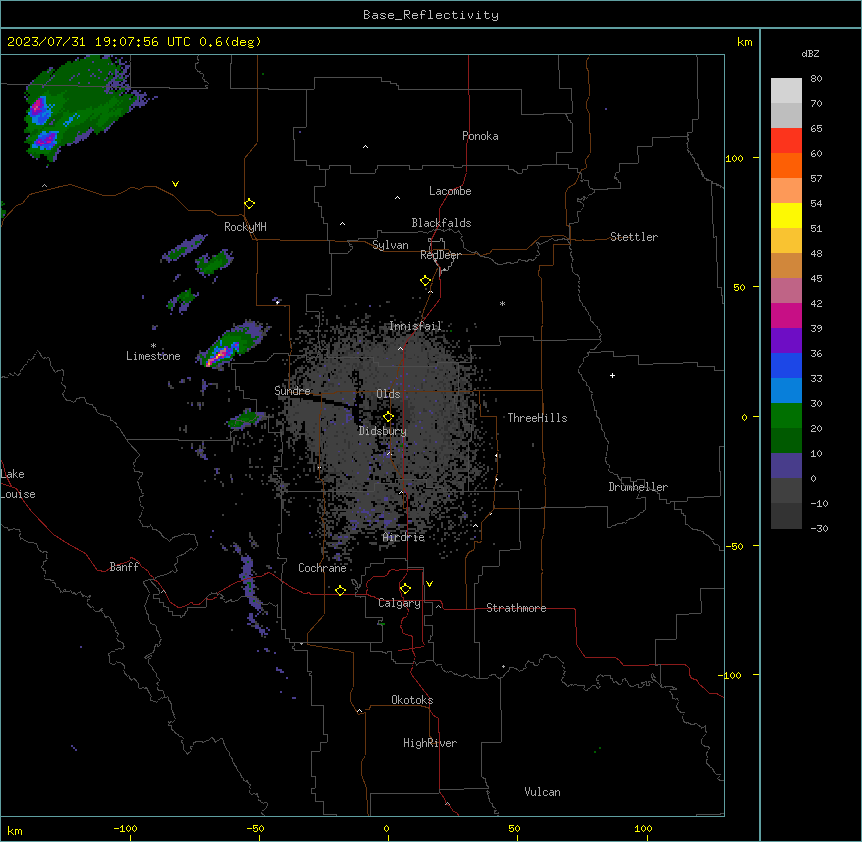The image size is (862, 842).
Task: Click the white caret marker below Innisfail label
Action: coord(400,349)
